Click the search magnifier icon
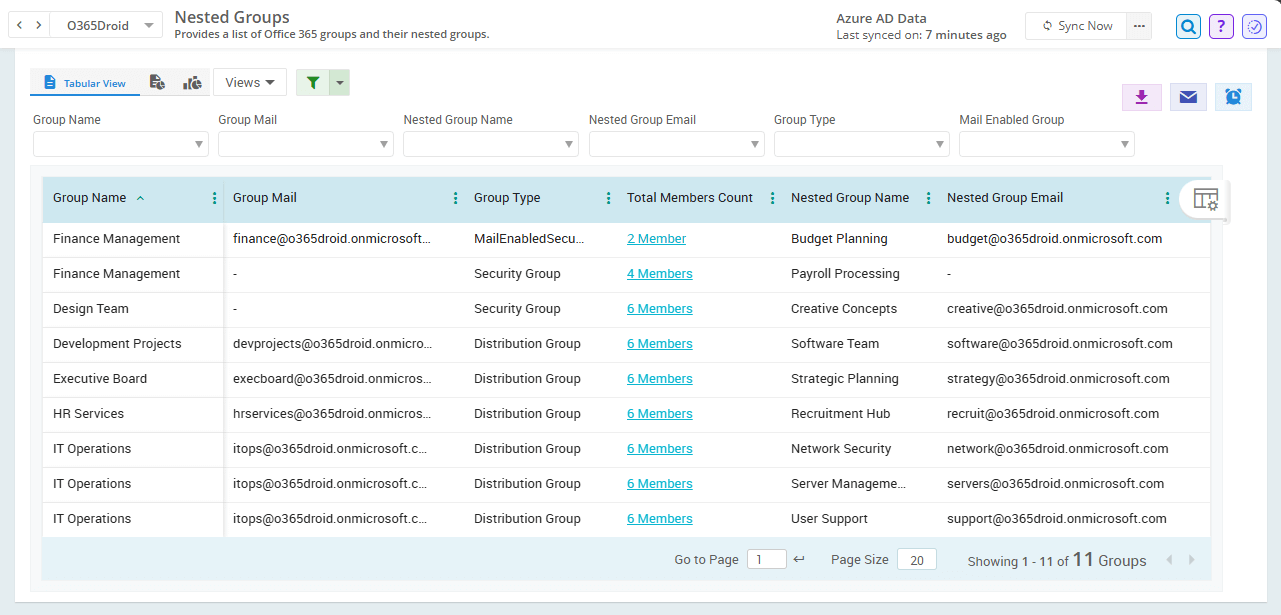The image size is (1281, 615). [x=1188, y=27]
